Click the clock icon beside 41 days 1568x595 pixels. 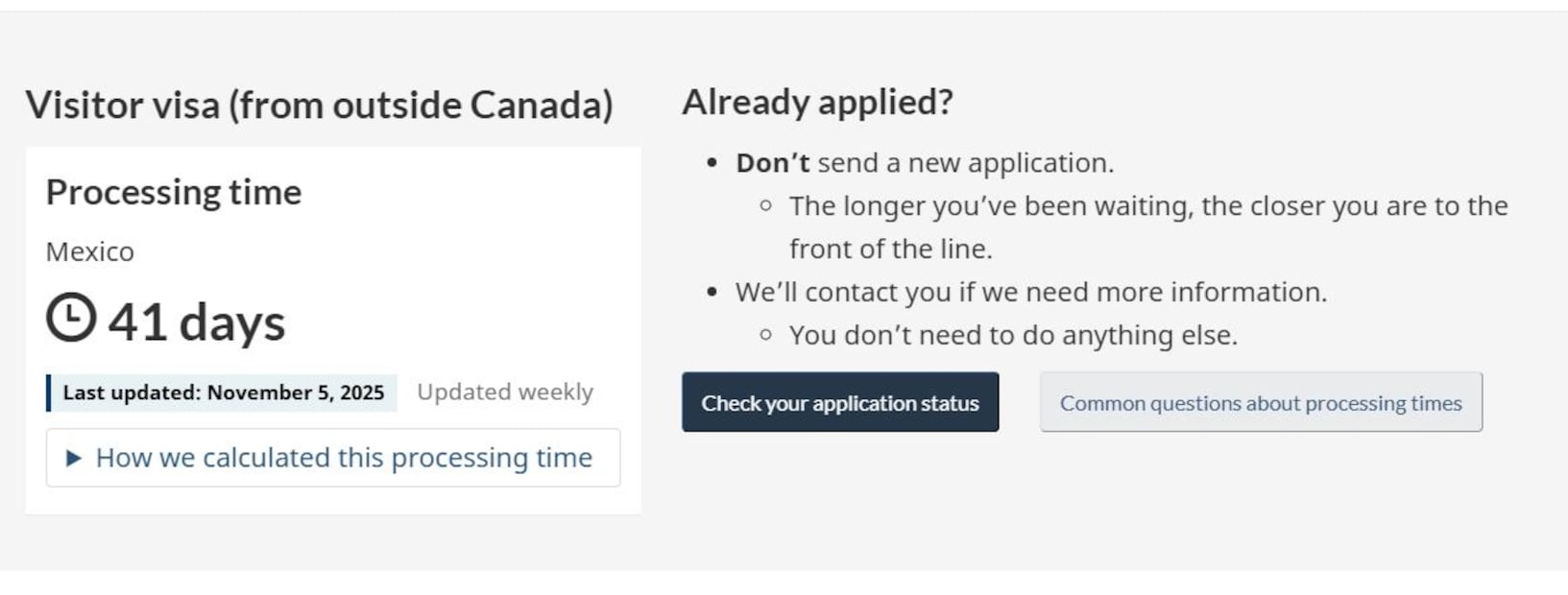pyautogui.click(x=71, y=319)
